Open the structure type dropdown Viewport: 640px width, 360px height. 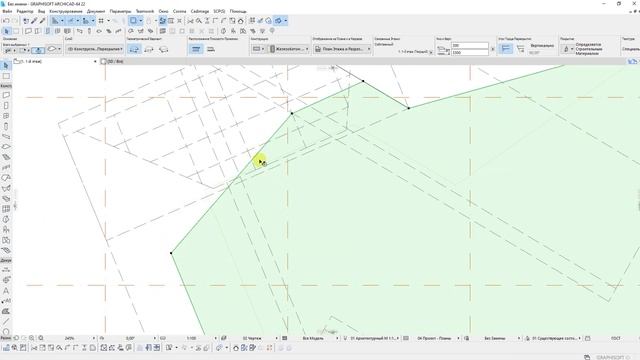click(258, 49)
